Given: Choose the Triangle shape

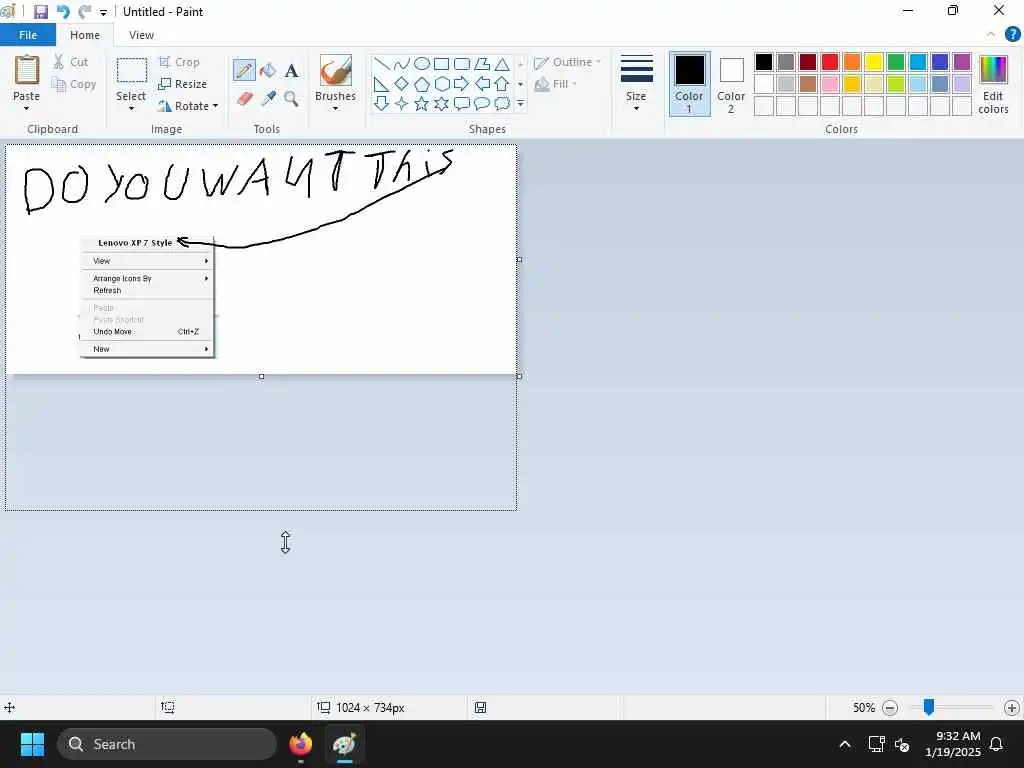Looking at the screenshot, I should click(502, 63).
